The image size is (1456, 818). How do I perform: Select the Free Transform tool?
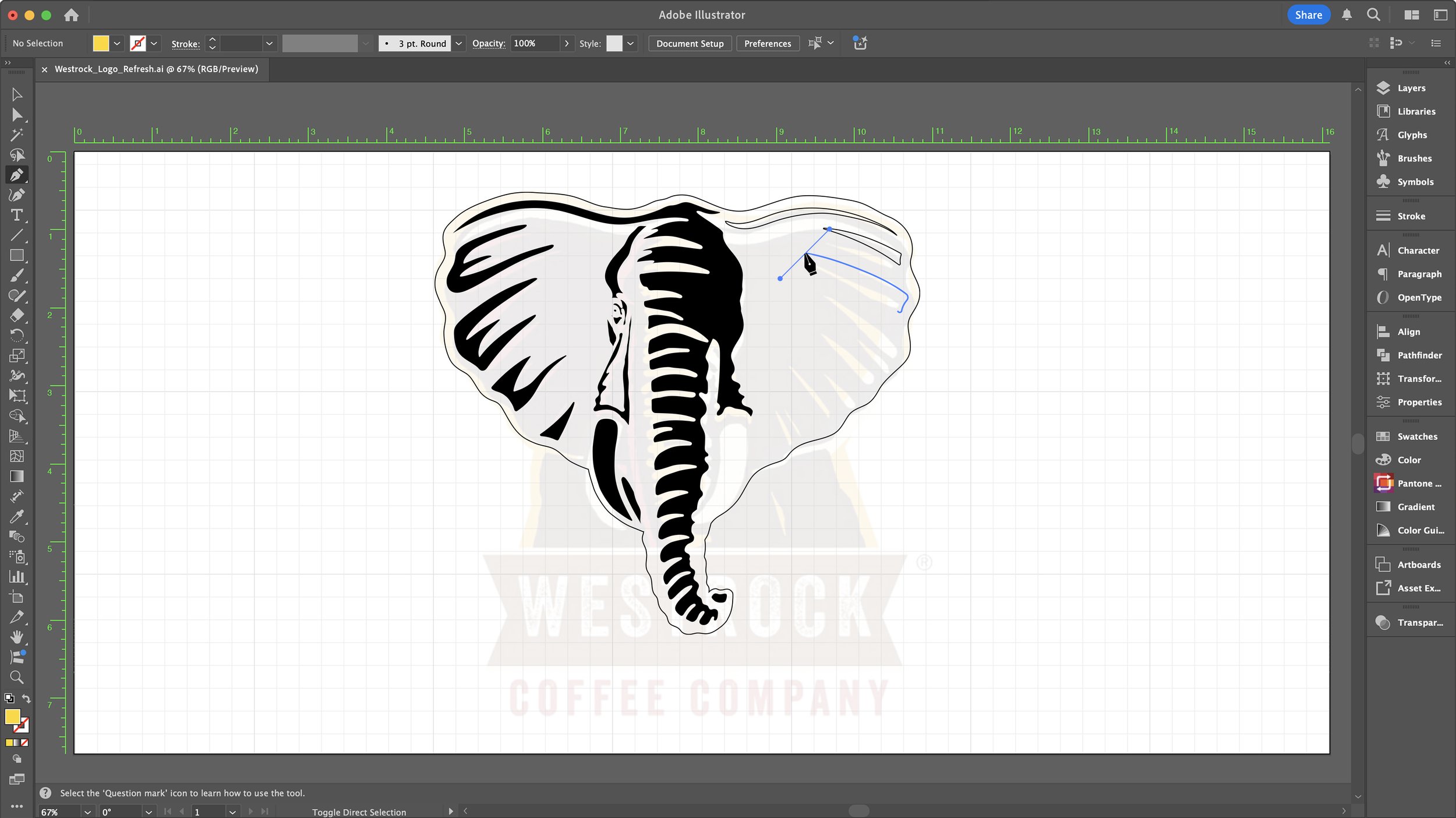pos(17,396)
